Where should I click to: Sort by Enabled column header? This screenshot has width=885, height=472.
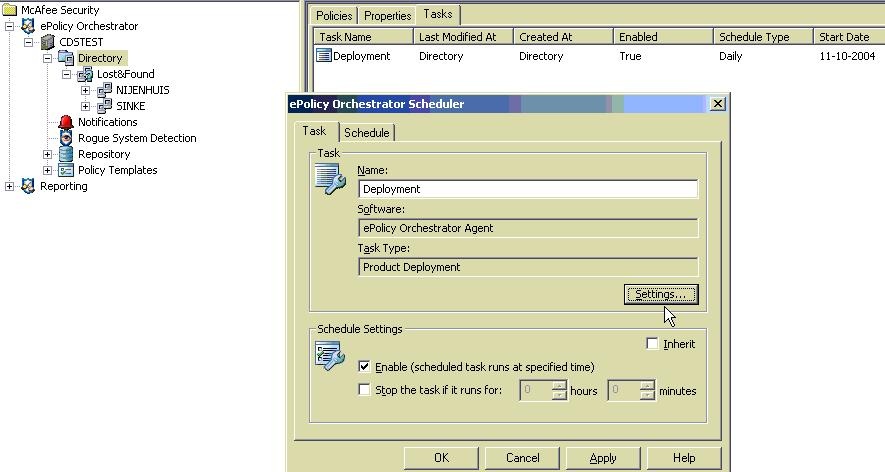[663, 37]
